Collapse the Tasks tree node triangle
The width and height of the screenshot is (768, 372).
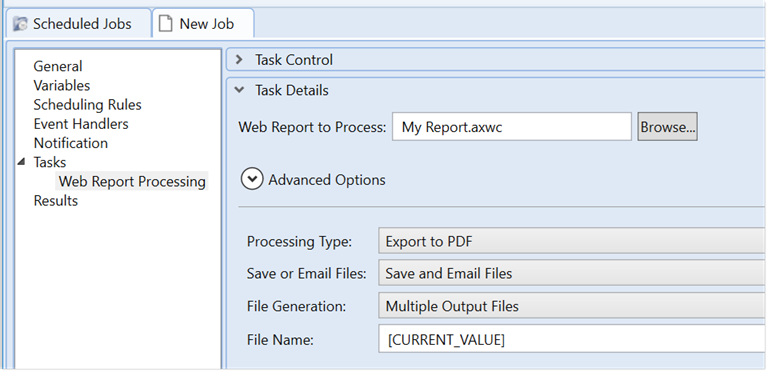[21, 162]
